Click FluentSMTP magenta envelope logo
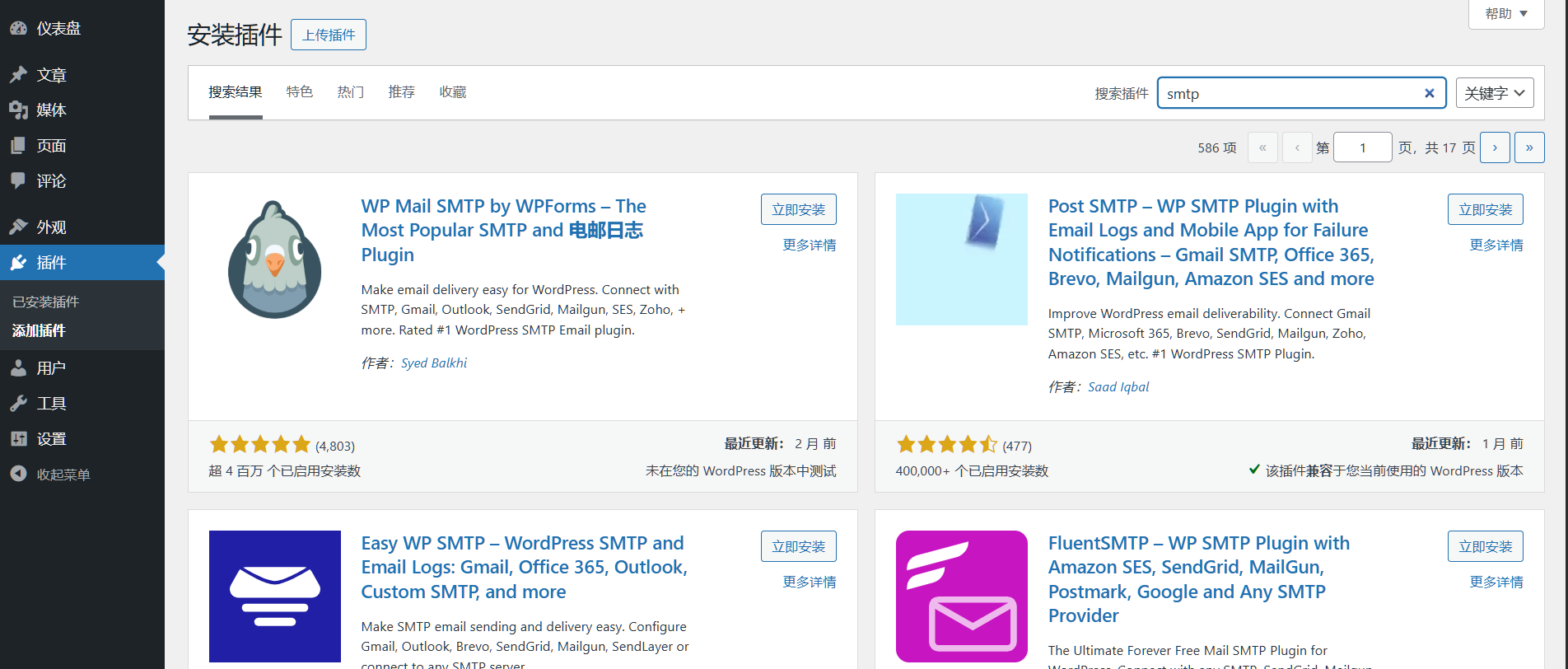 (x=962, y=596)
